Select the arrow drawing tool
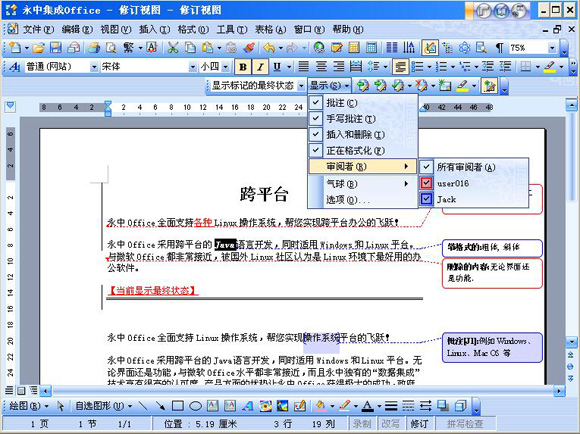Viewport: 580px width, 434px height. click(x=160, y=406)
